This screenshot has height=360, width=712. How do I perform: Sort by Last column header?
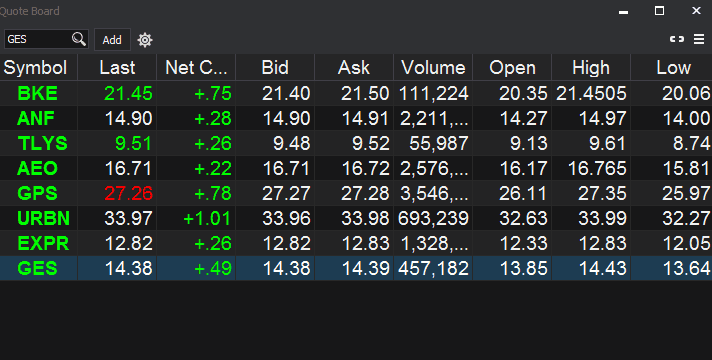pyautogui.click(x=117, y=68)
